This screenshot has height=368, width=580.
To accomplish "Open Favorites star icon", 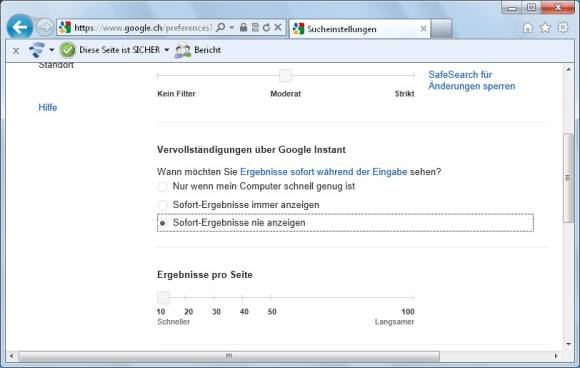I will click(x=545, y=28).
